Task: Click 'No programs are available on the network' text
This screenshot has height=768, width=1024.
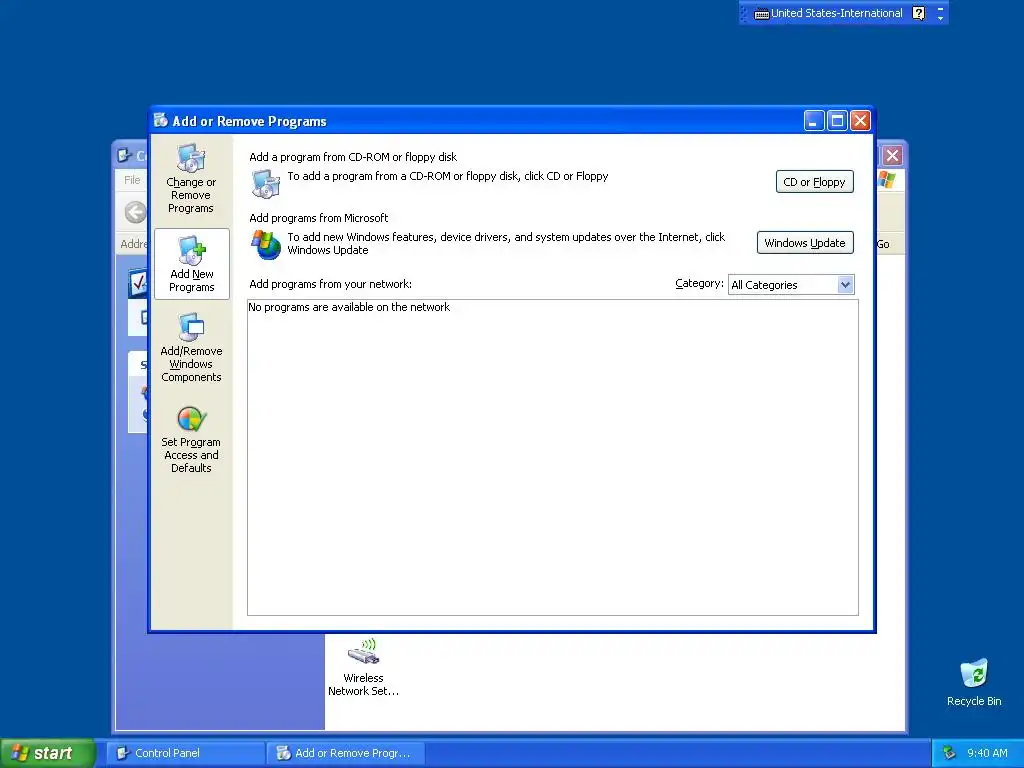Action: click(x=349, y=307)
